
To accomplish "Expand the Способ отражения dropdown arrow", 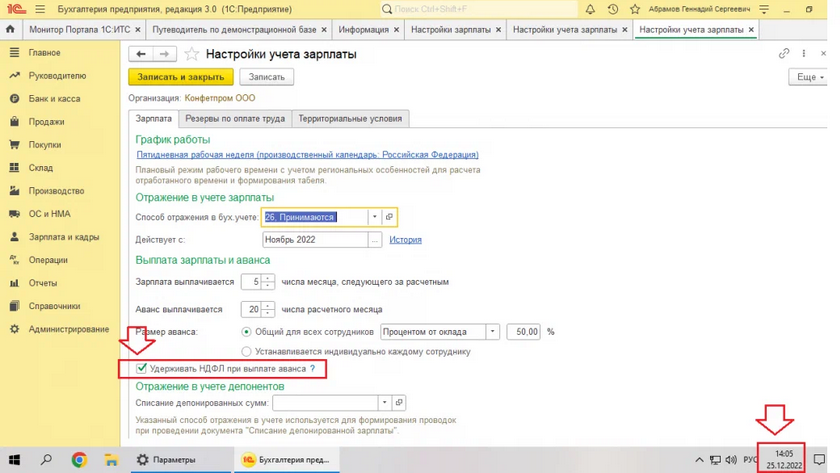I will (374, 217).
